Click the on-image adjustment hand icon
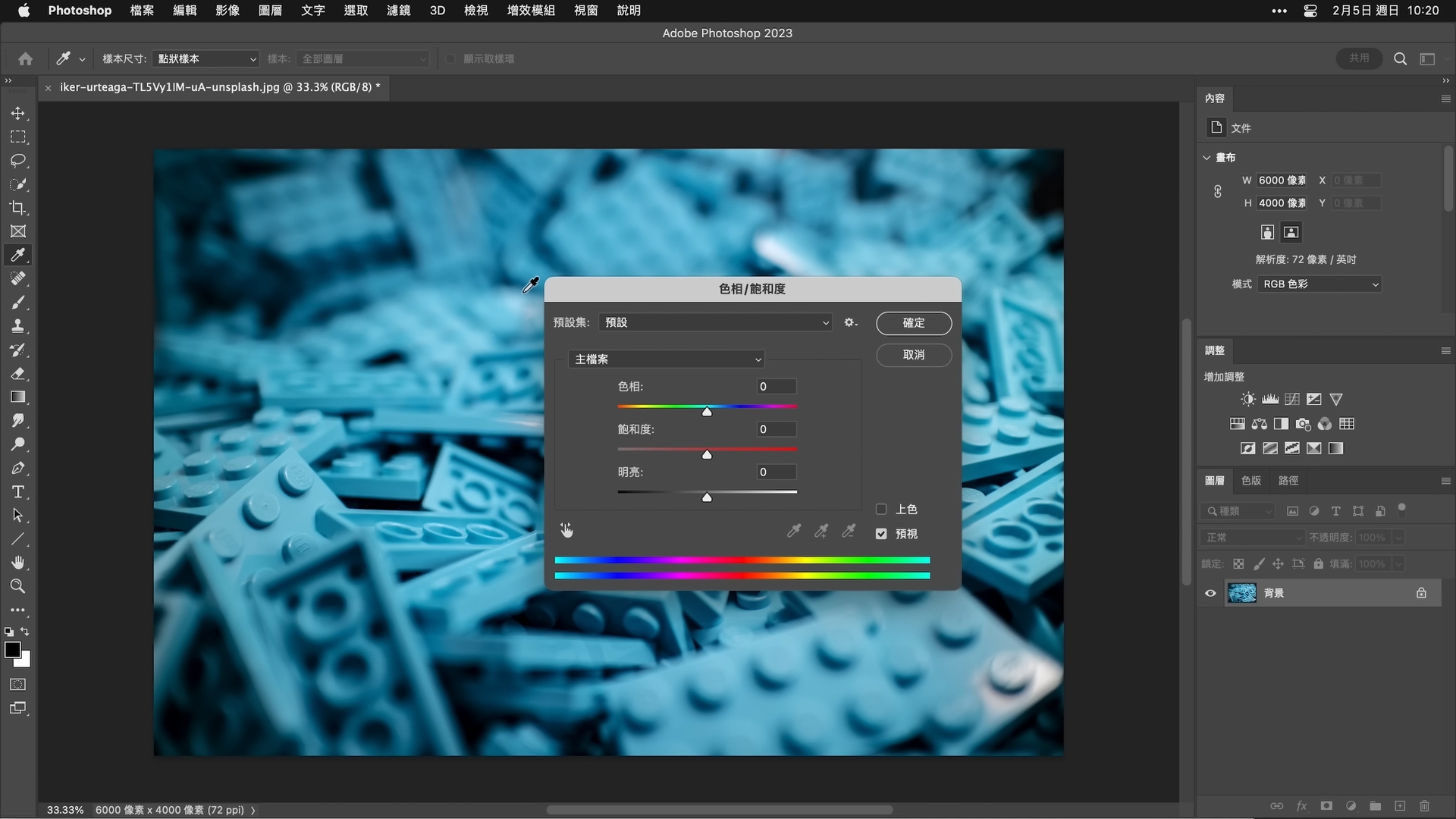Image resolution: width=1456 pixels, height=819 pixels. (x=566, y=530)
